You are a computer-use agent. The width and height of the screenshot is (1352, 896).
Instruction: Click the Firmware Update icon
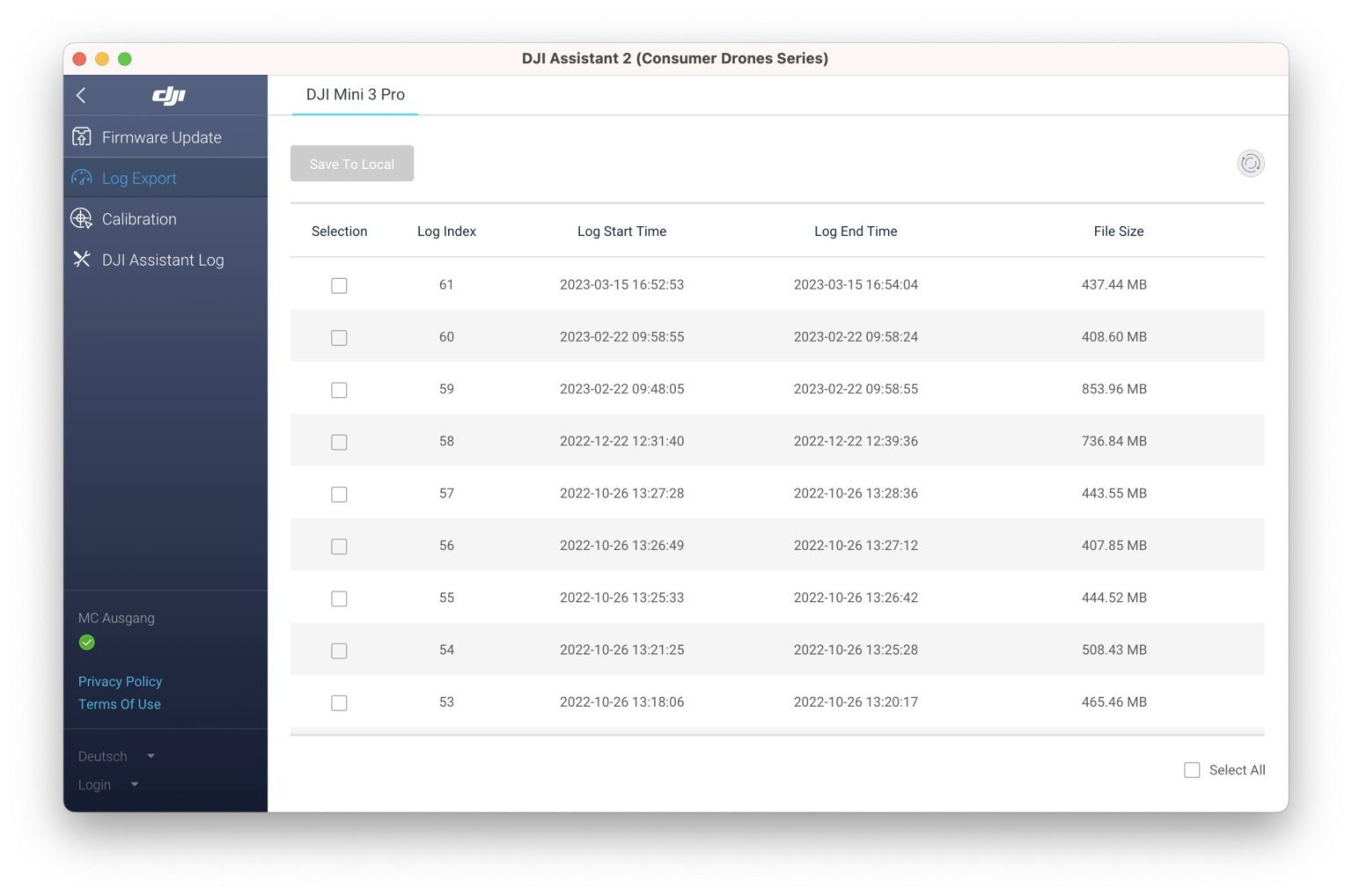tap(82, 136)
